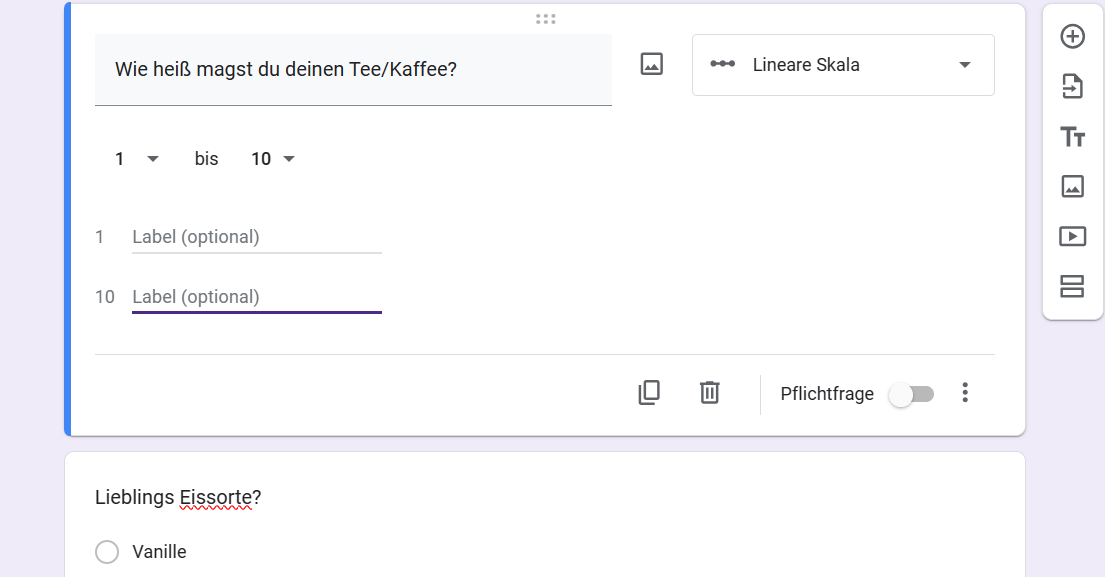Add a video from the sidebar
Viewport: 1105px width, 577px height.
1072,236
